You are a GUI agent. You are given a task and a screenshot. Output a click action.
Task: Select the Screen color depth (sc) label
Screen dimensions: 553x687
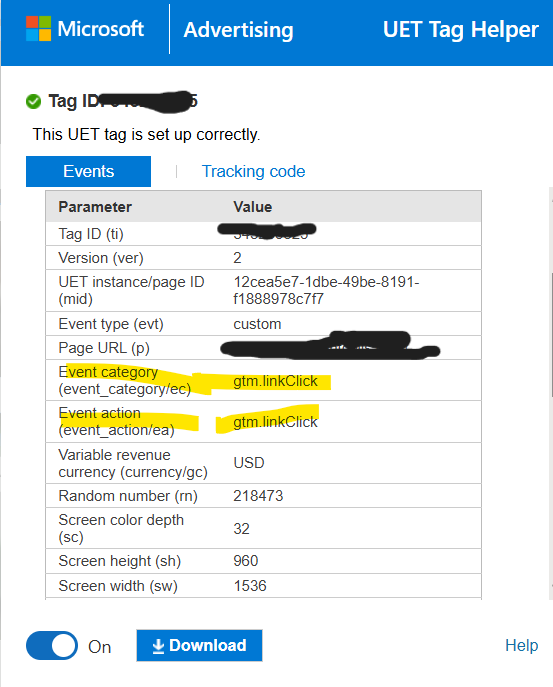click(121, 528)
